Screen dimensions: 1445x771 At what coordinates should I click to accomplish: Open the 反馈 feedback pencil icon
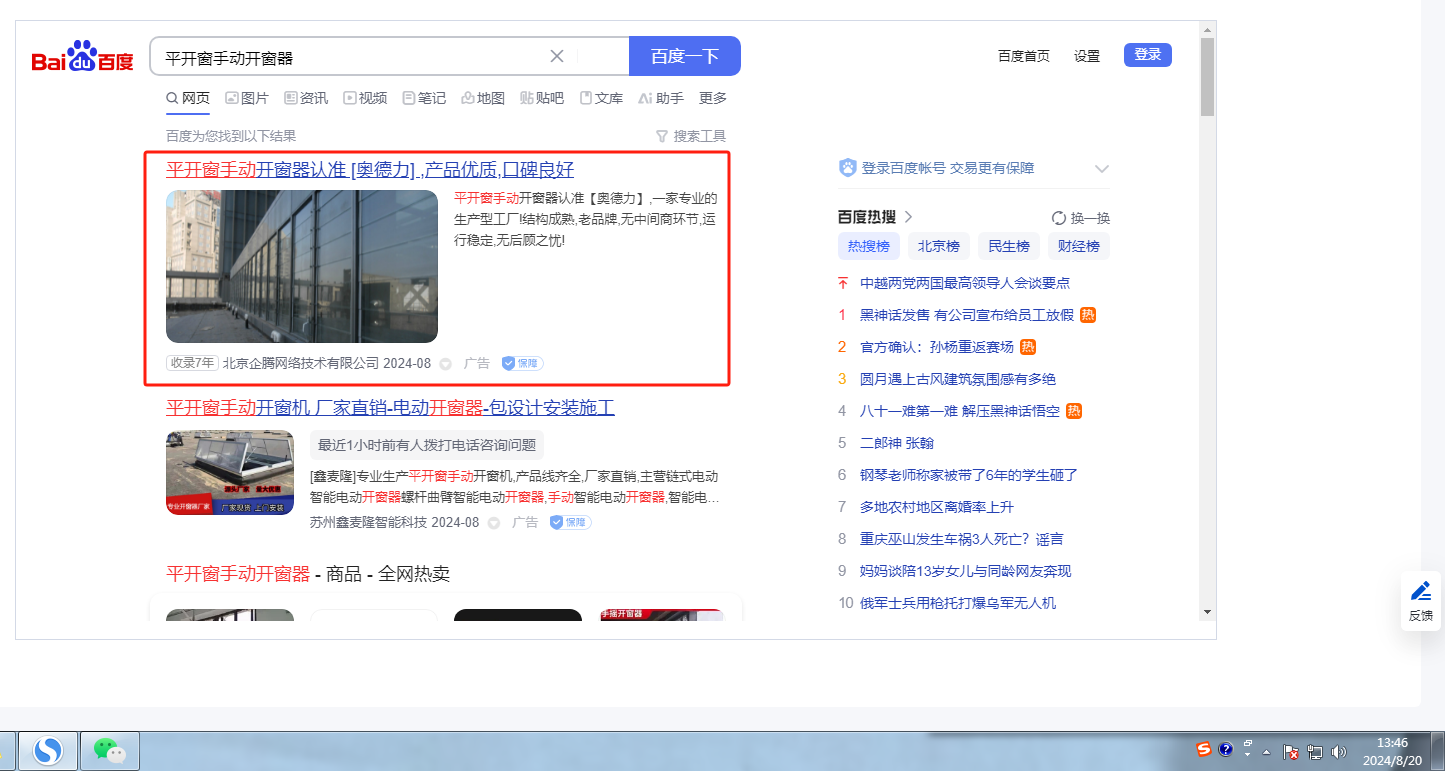point(1421,592)
